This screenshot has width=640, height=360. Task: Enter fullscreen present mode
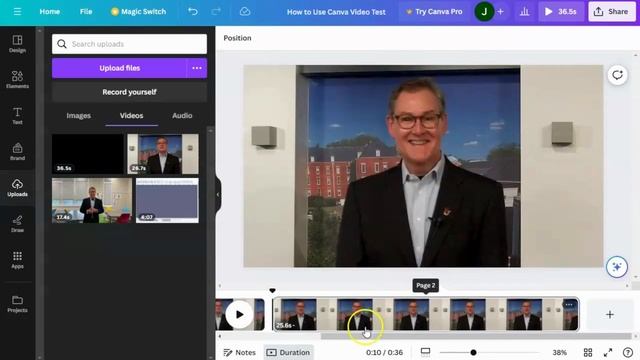608,352
